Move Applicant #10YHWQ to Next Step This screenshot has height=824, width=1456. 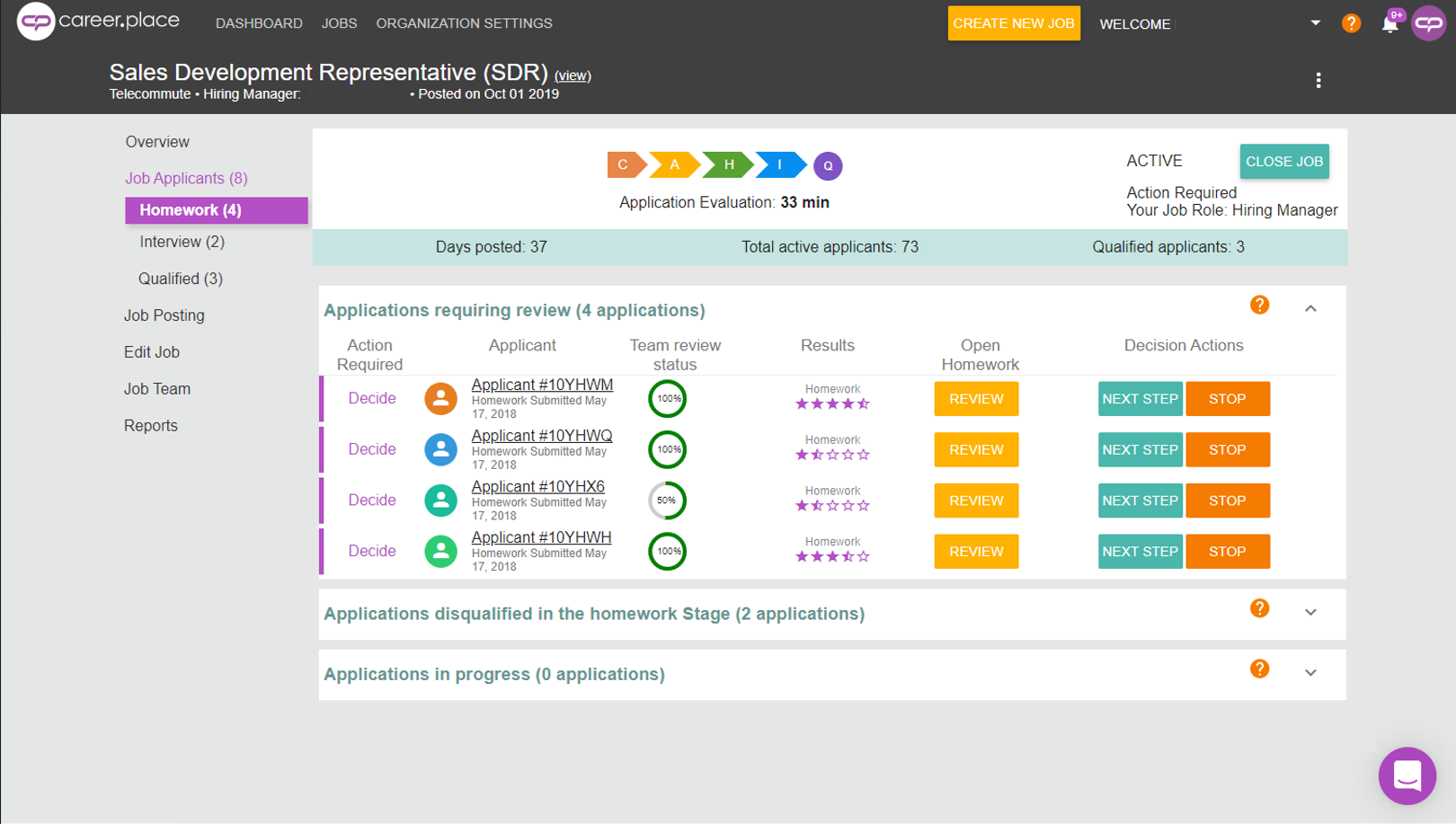[x=1140, y=449]
